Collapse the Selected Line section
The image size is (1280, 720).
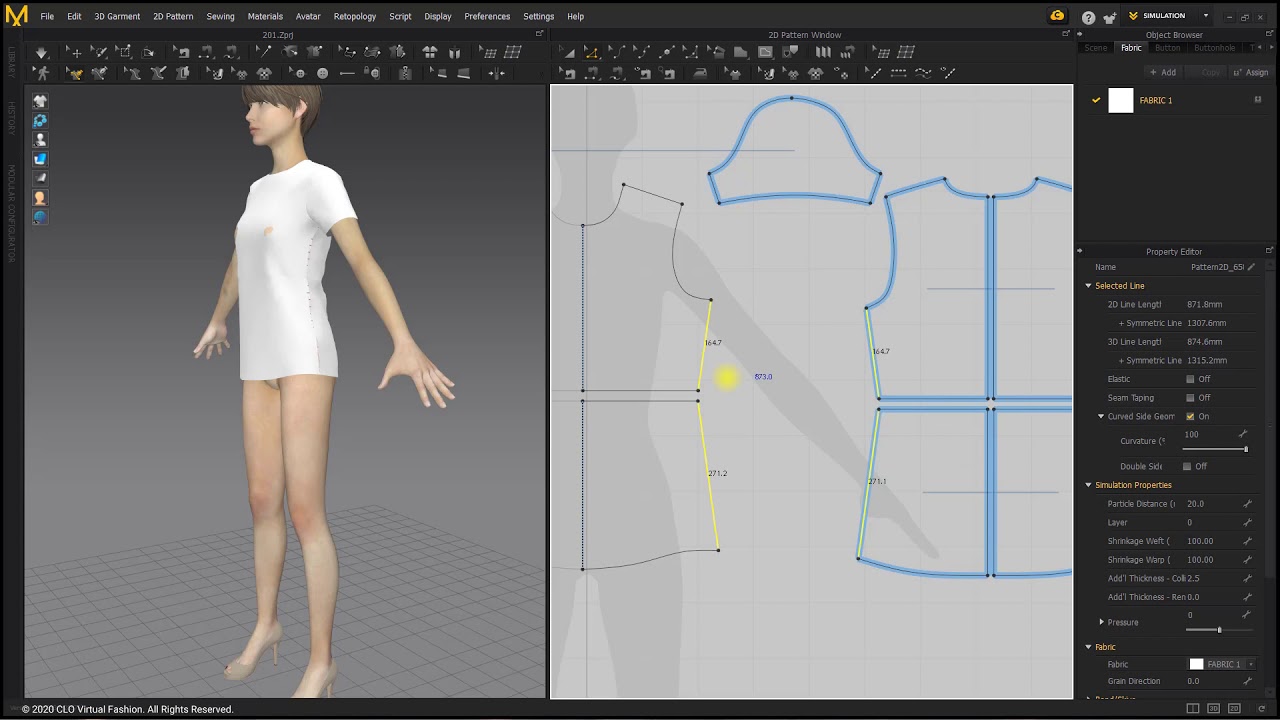click(1089, 286)
